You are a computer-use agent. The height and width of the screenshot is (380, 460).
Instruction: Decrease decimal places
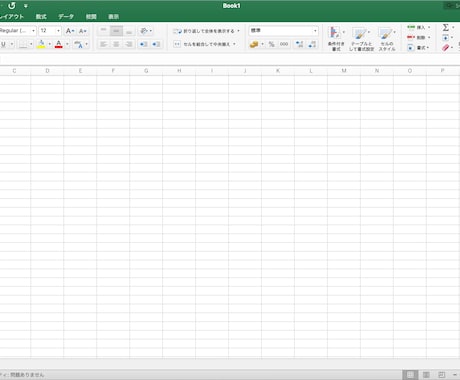[312, 44]
